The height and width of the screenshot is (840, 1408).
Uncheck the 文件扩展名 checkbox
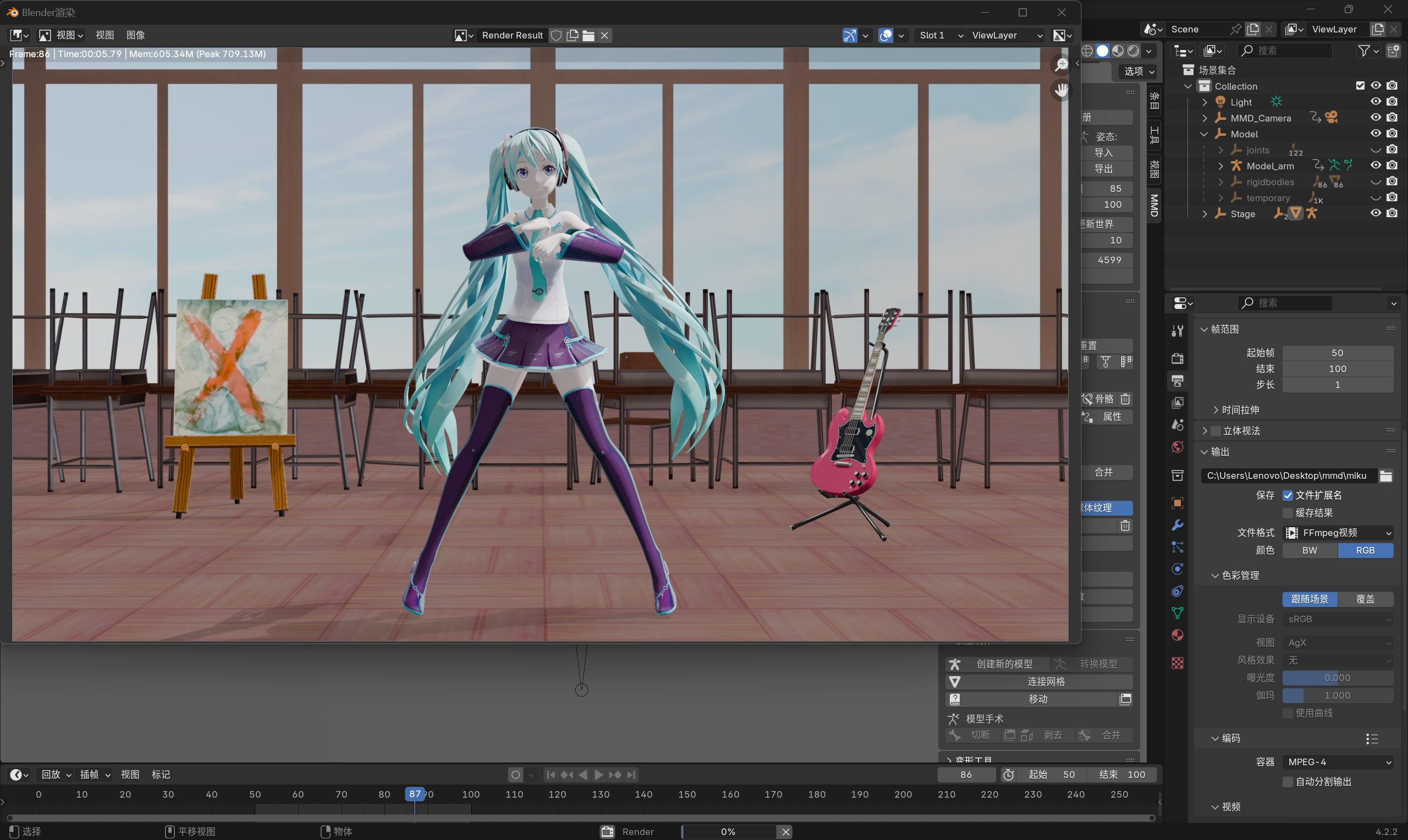click(1288, 495)
